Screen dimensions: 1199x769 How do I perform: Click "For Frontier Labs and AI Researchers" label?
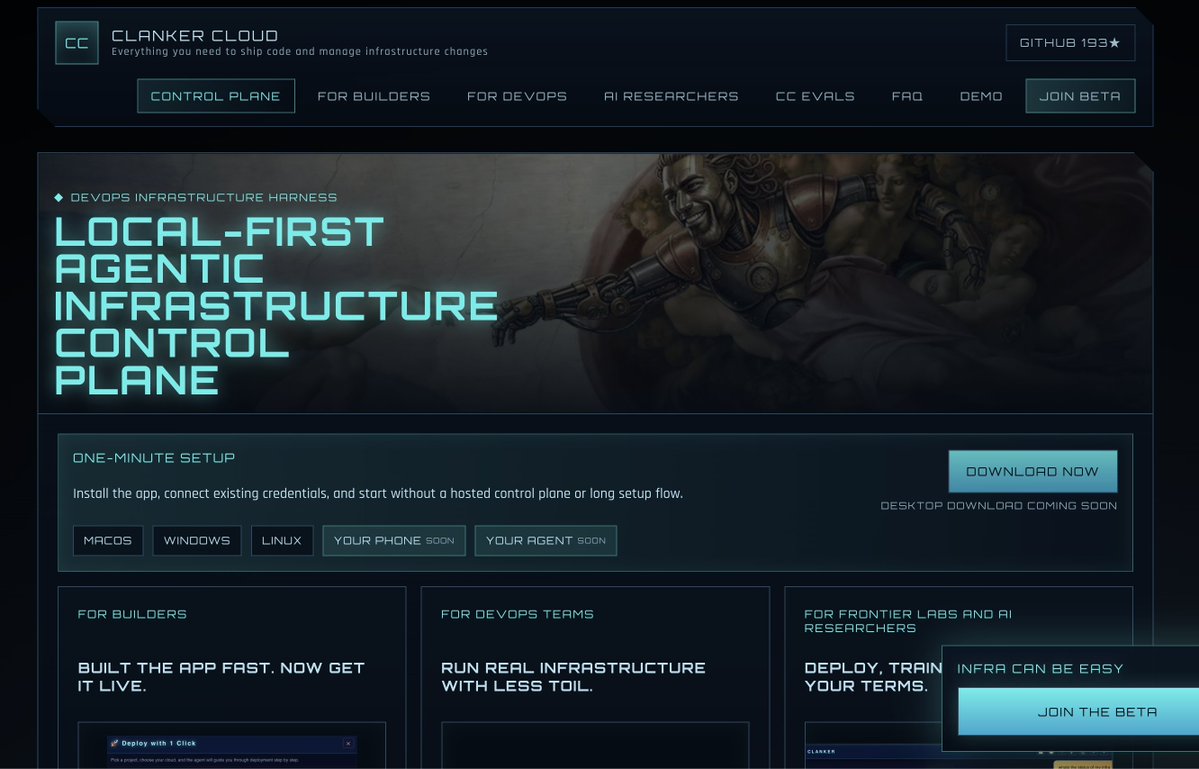[x=908, y=621]
